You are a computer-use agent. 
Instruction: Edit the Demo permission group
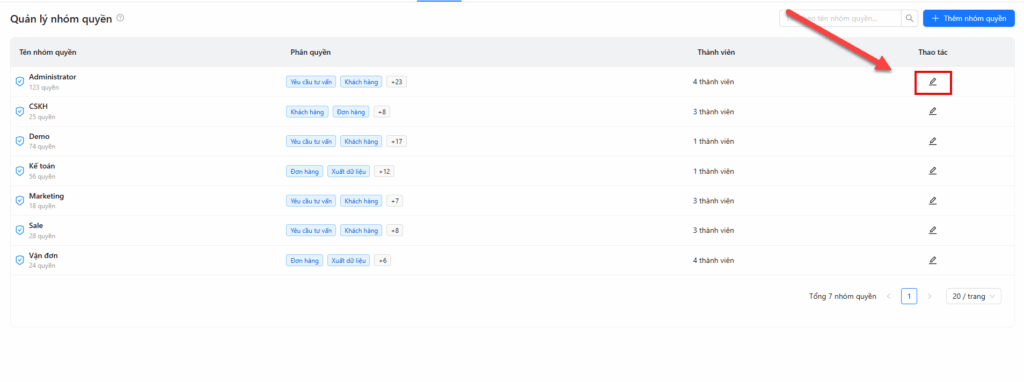932,141
